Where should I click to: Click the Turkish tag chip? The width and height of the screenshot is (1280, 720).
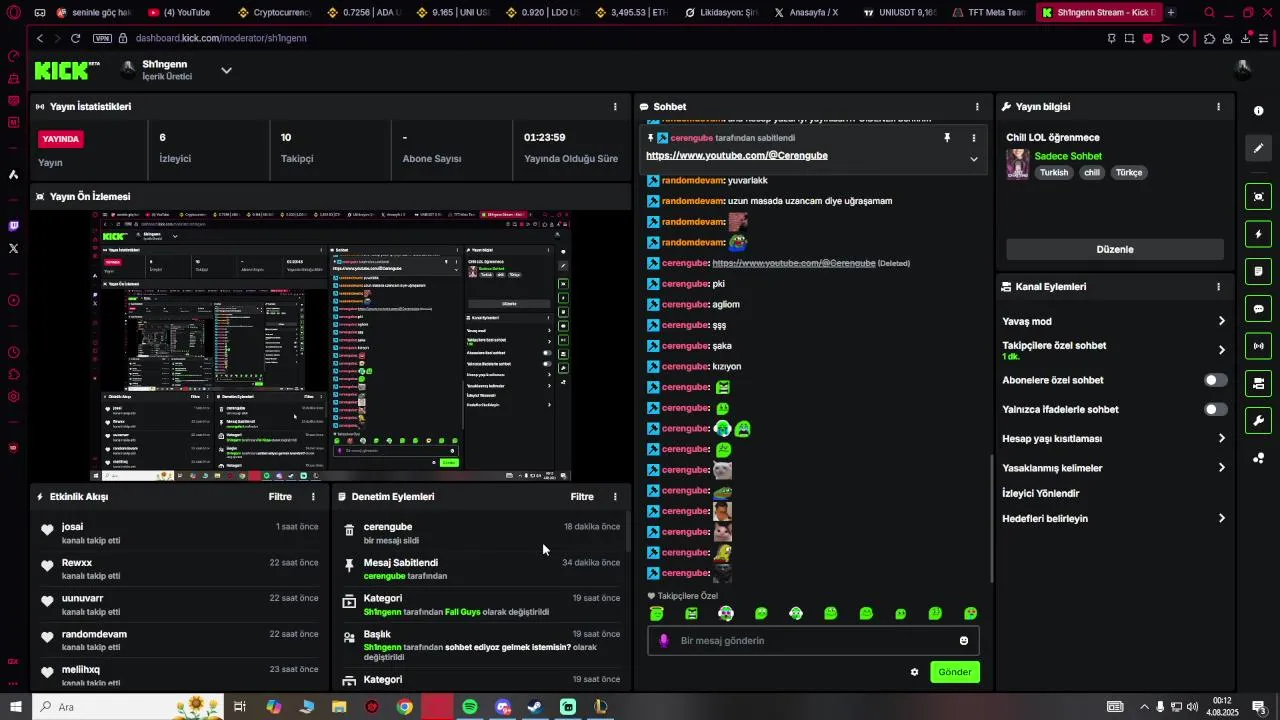point(1054,172)
